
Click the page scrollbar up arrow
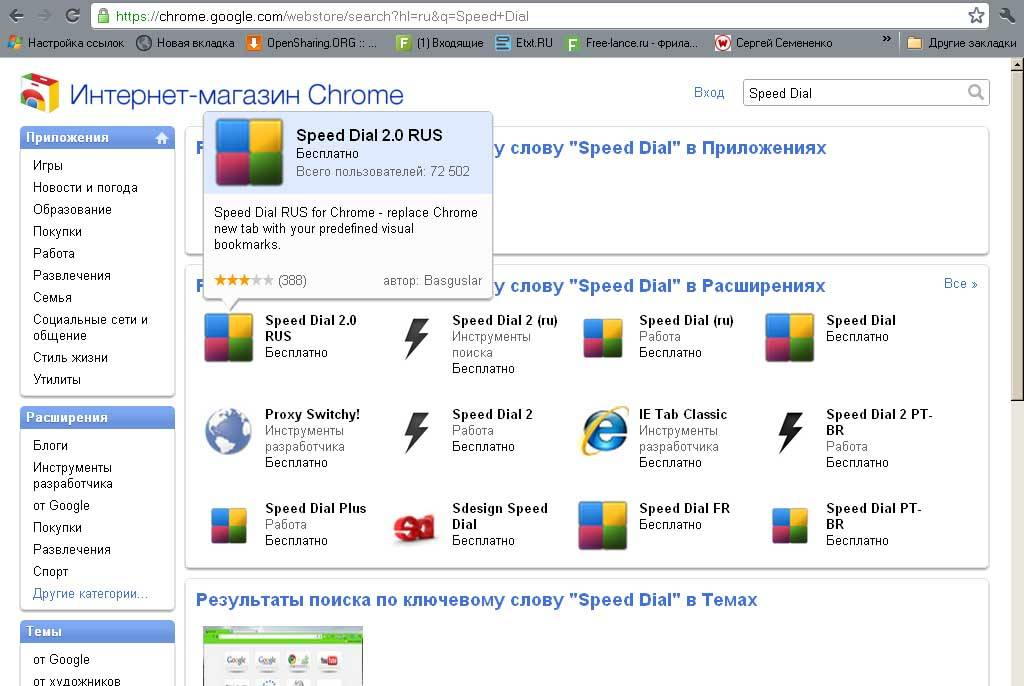[x=1017, y=64]
